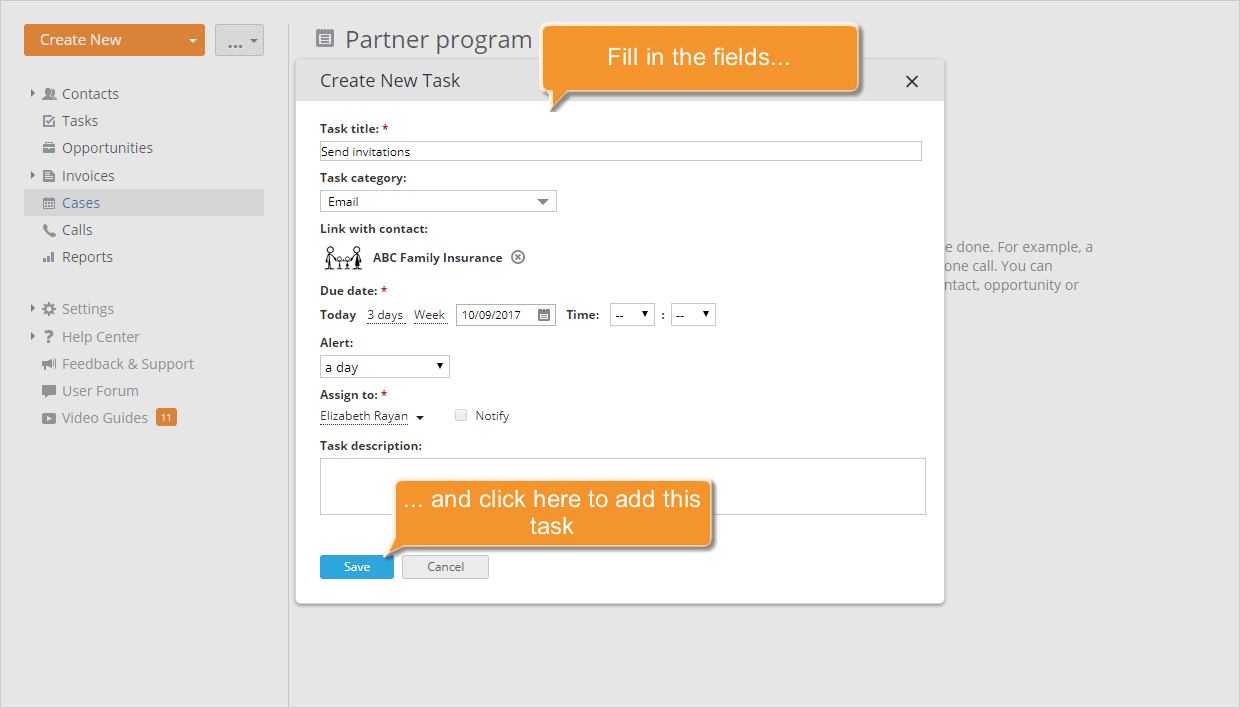Screen dimensions: 1240x708
Task: Open the Alert 'a day' dropdown
Action: [384, 366]
